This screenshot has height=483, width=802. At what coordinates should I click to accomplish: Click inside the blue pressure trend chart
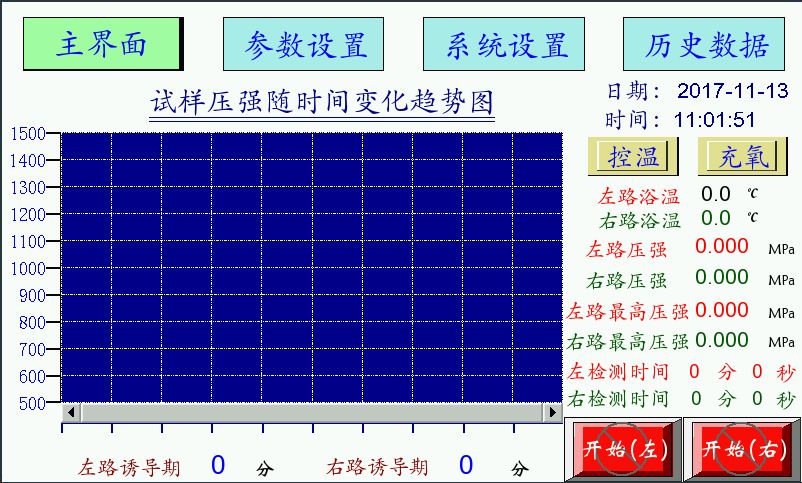click(312, 267)
